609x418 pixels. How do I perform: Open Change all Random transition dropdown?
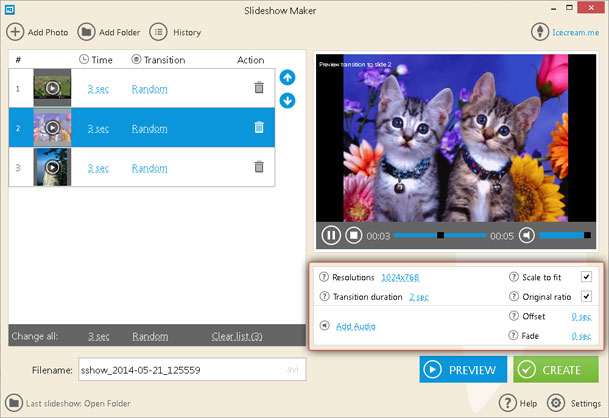[x=150, y=336]
